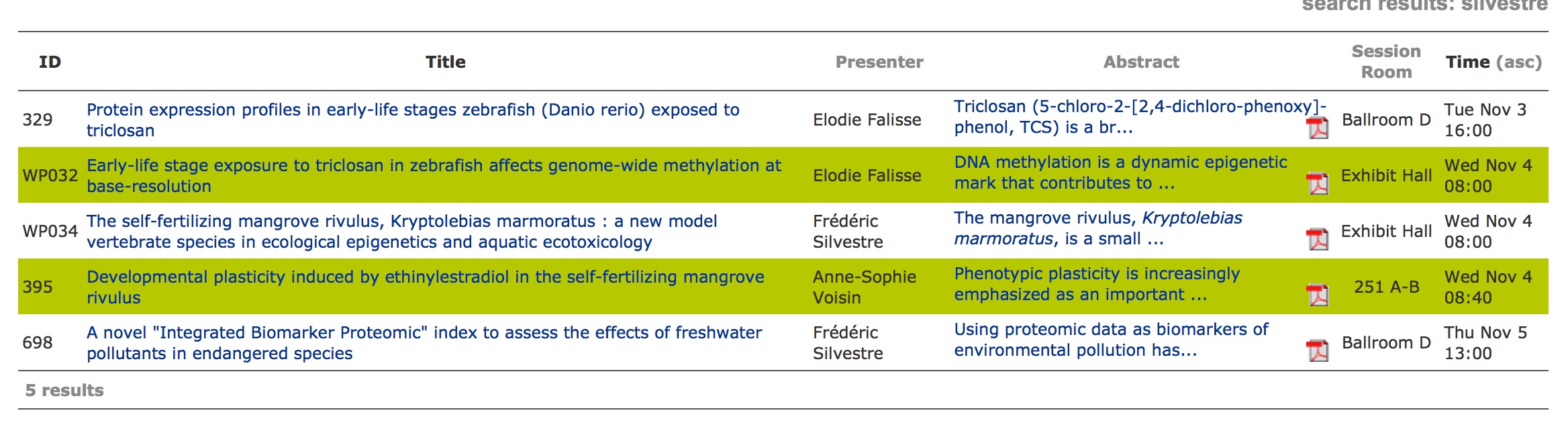Open PDF icon for abstract 395
Screen dimensions: 1568x427
point(1318,295)
